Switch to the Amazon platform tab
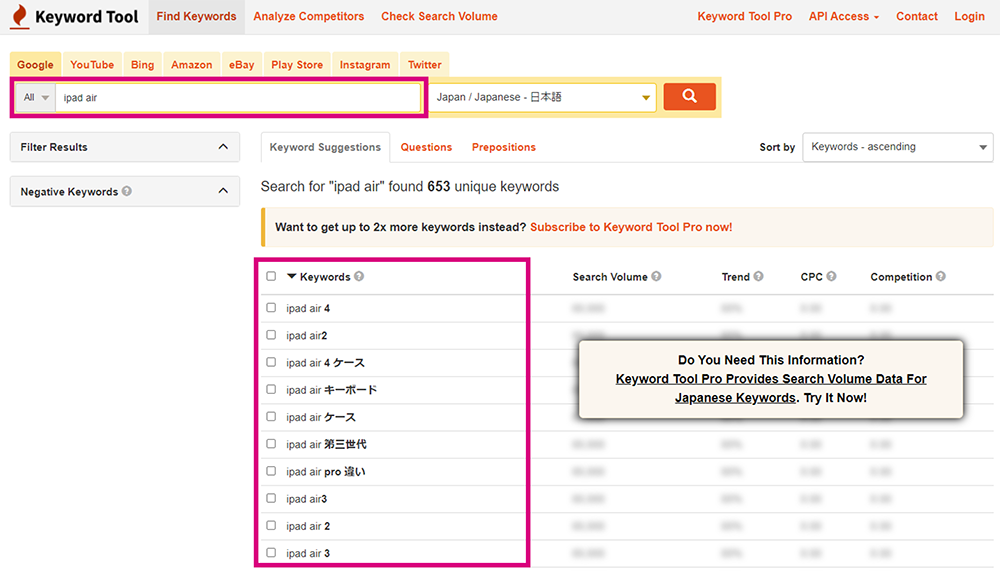Viewport: 1000px width, 571px height. [x=191, y=64]
